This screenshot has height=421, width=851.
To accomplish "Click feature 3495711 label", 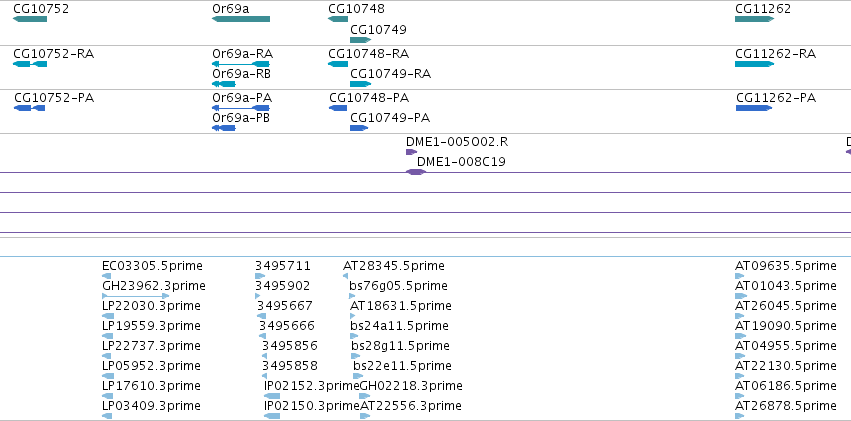I will (x=283, y=266).
